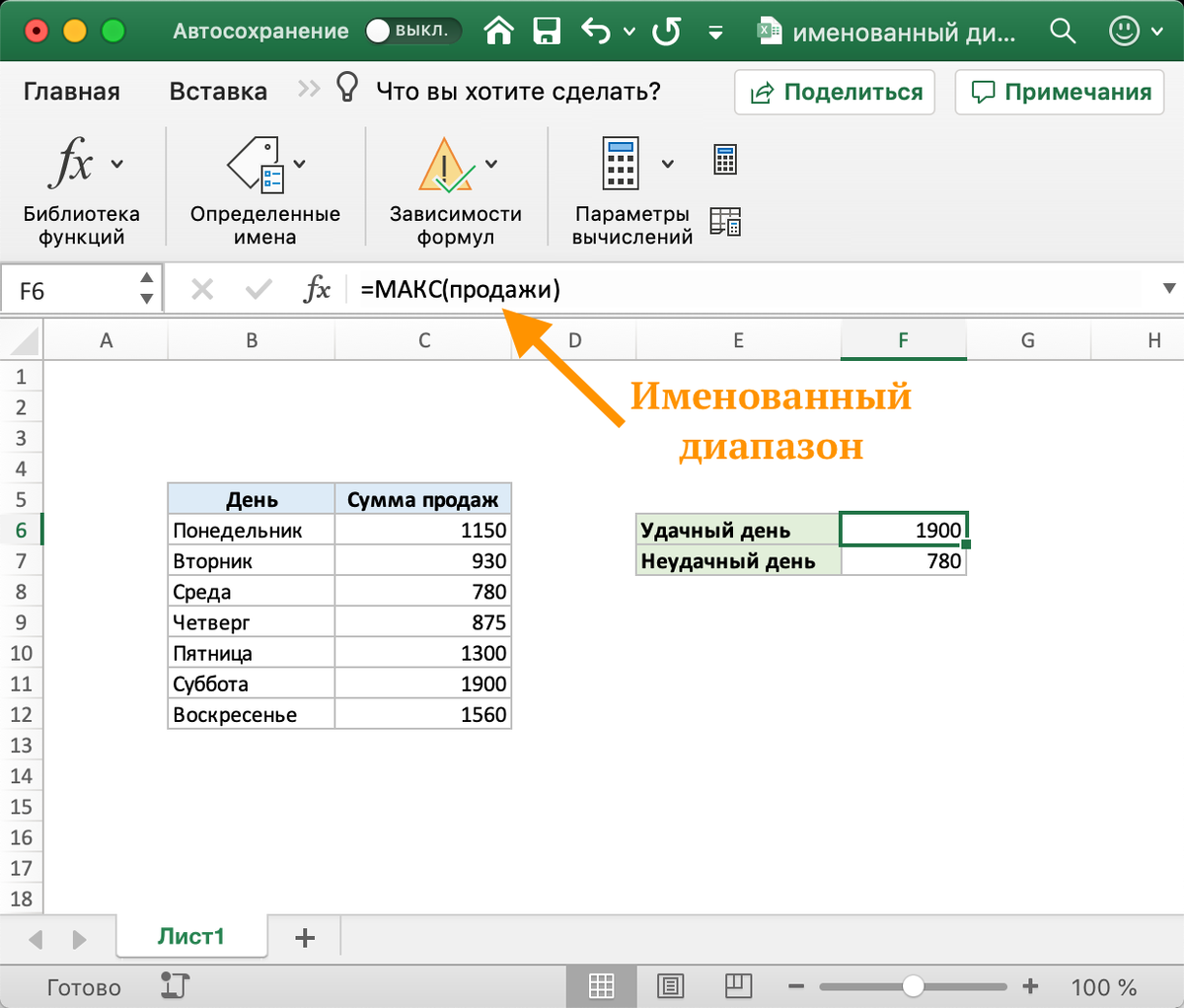Click the macro recording status icon
The image size is (1184, 1008).
point(174,985)
